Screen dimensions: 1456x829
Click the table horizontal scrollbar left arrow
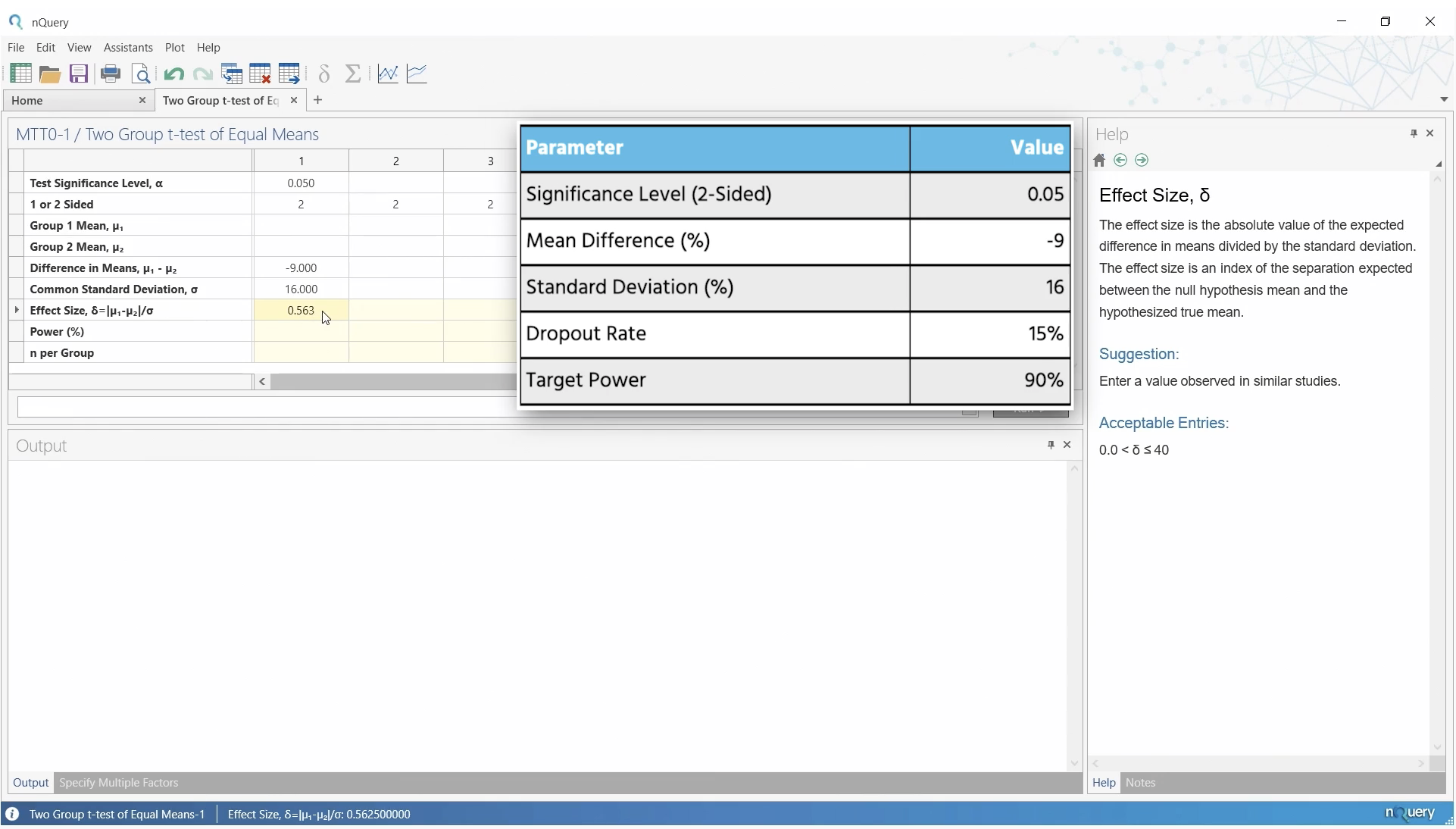(x=263, y=382)
